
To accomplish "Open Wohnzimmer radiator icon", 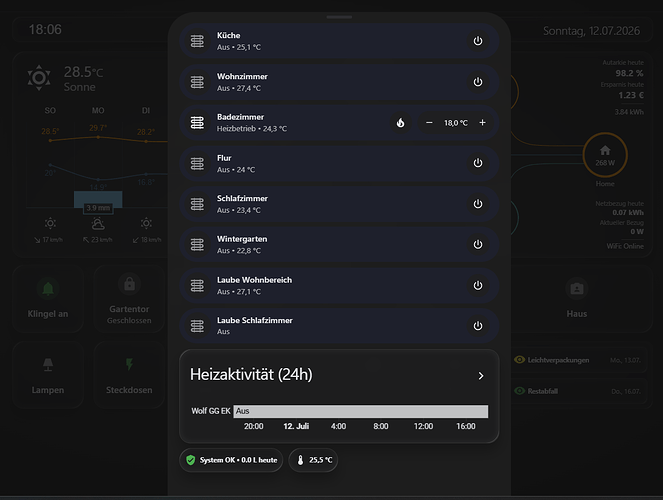I will click(x=197, y=82).
